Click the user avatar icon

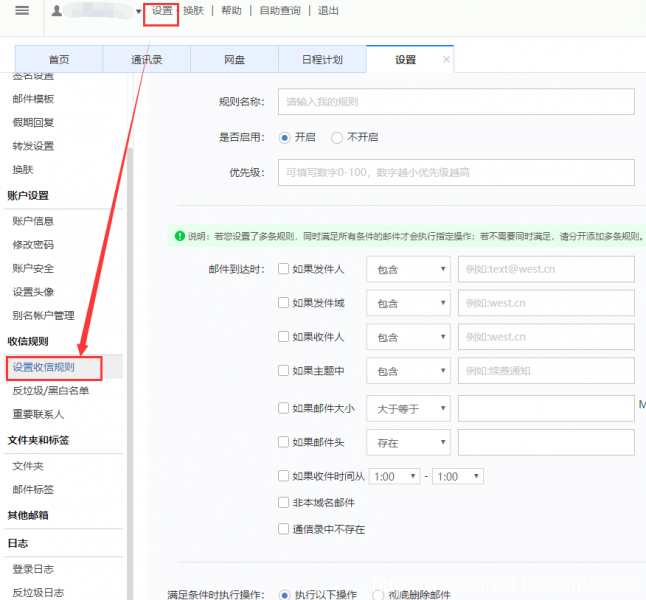point(57,11)
